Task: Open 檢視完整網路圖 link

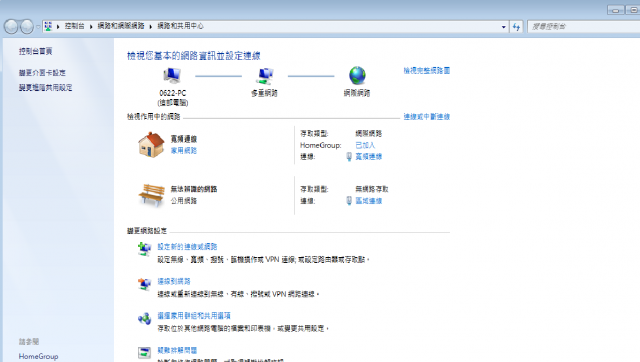Action: tap(427, 71)
